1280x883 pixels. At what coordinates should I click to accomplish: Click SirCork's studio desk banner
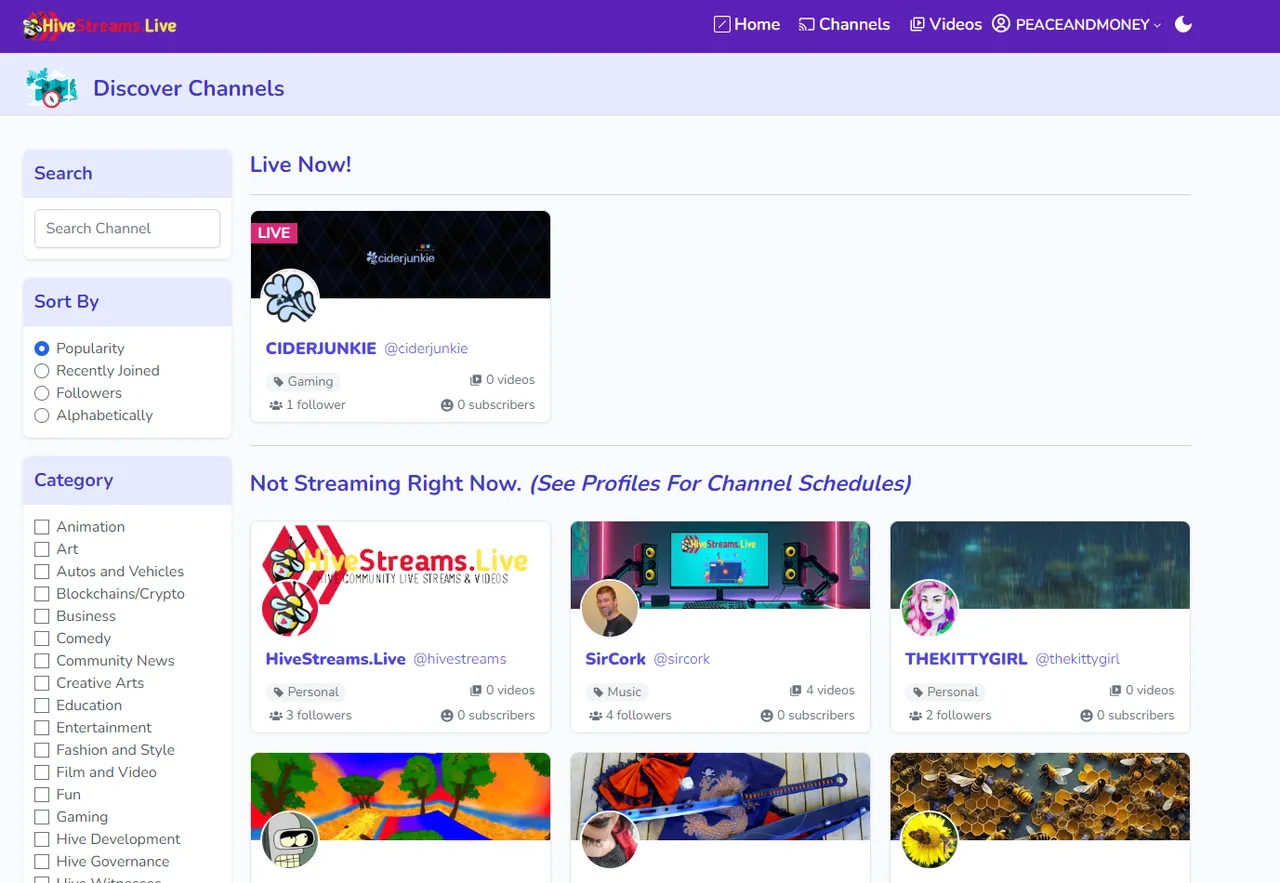pyautogui.click(x=720, y=565)
